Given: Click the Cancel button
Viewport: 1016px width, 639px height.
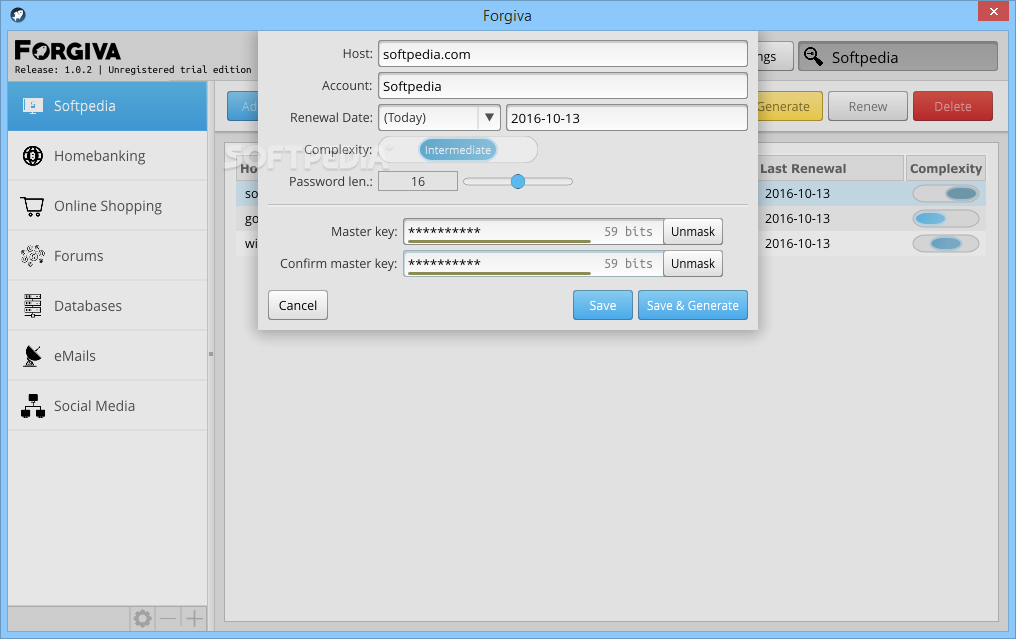Looking at the screenshot, I should [x=297, y=305].
